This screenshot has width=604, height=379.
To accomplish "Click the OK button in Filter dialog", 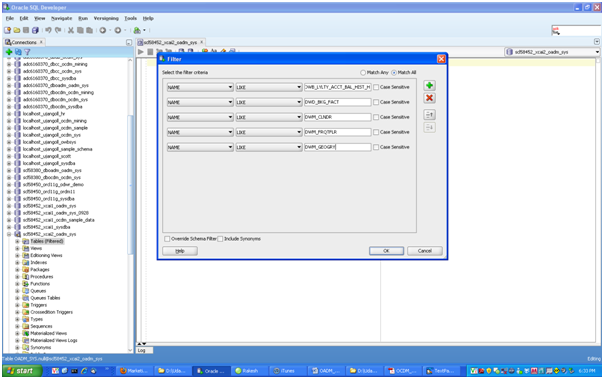I will pyautogui.click(x=386, y=251).
